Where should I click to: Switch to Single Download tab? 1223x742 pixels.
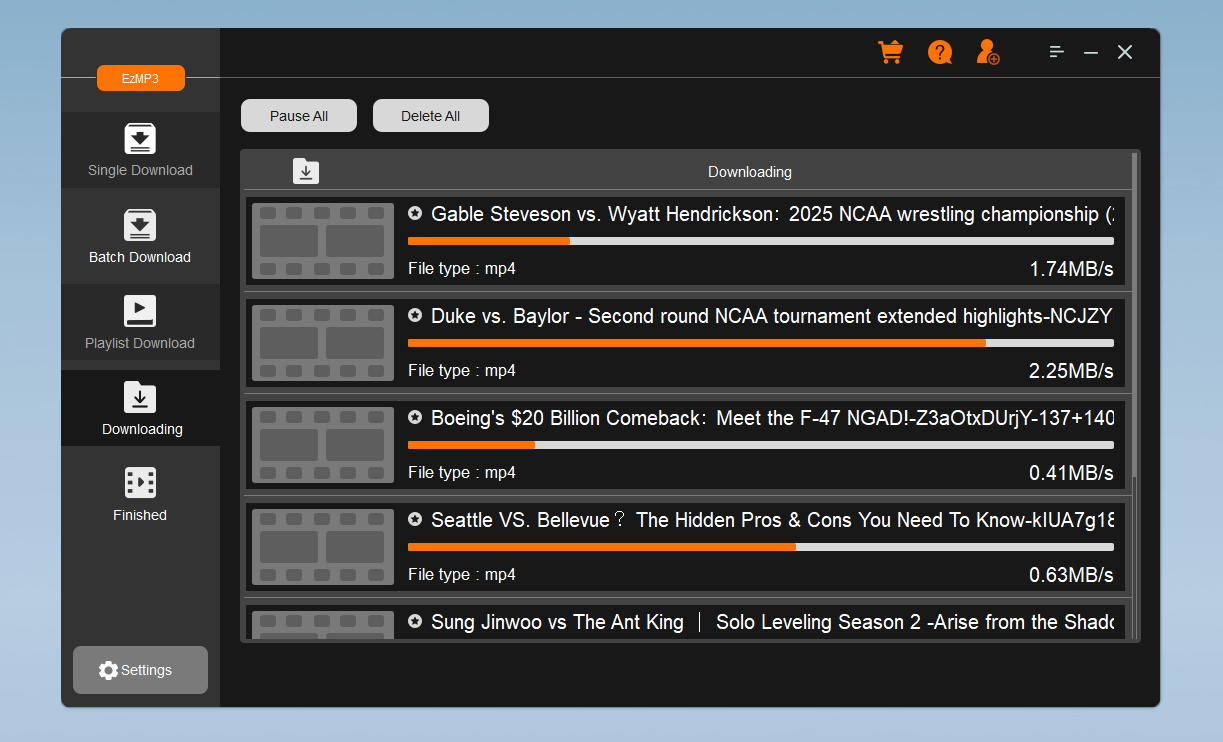[140, 150]
